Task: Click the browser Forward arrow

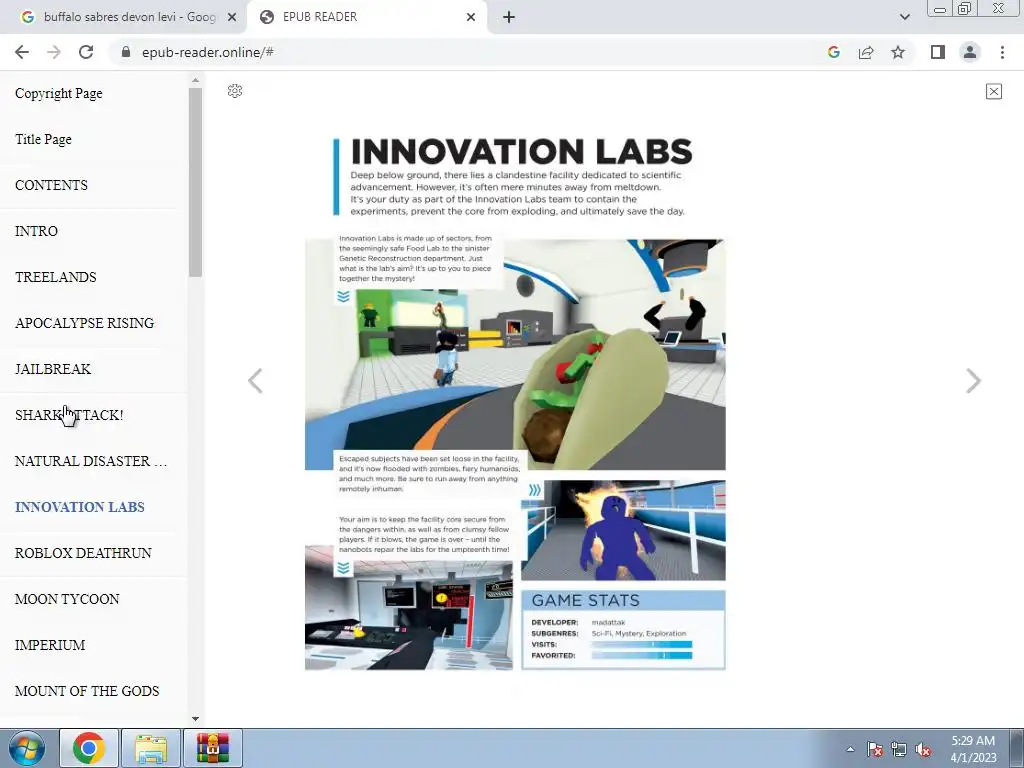Action: coord(54,52)
